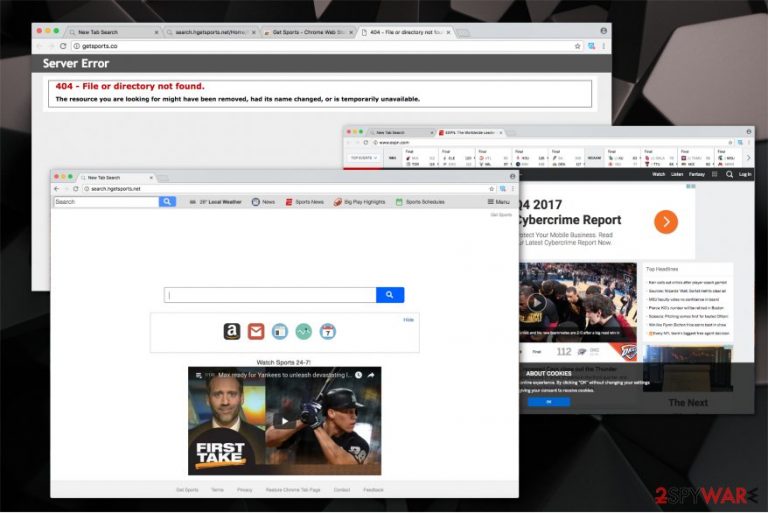Viewport: 768px width, 513px height.
Task: Click Restore Chrome Tab Page footer link
Action: pyautogui.click(x=293, y=490)
